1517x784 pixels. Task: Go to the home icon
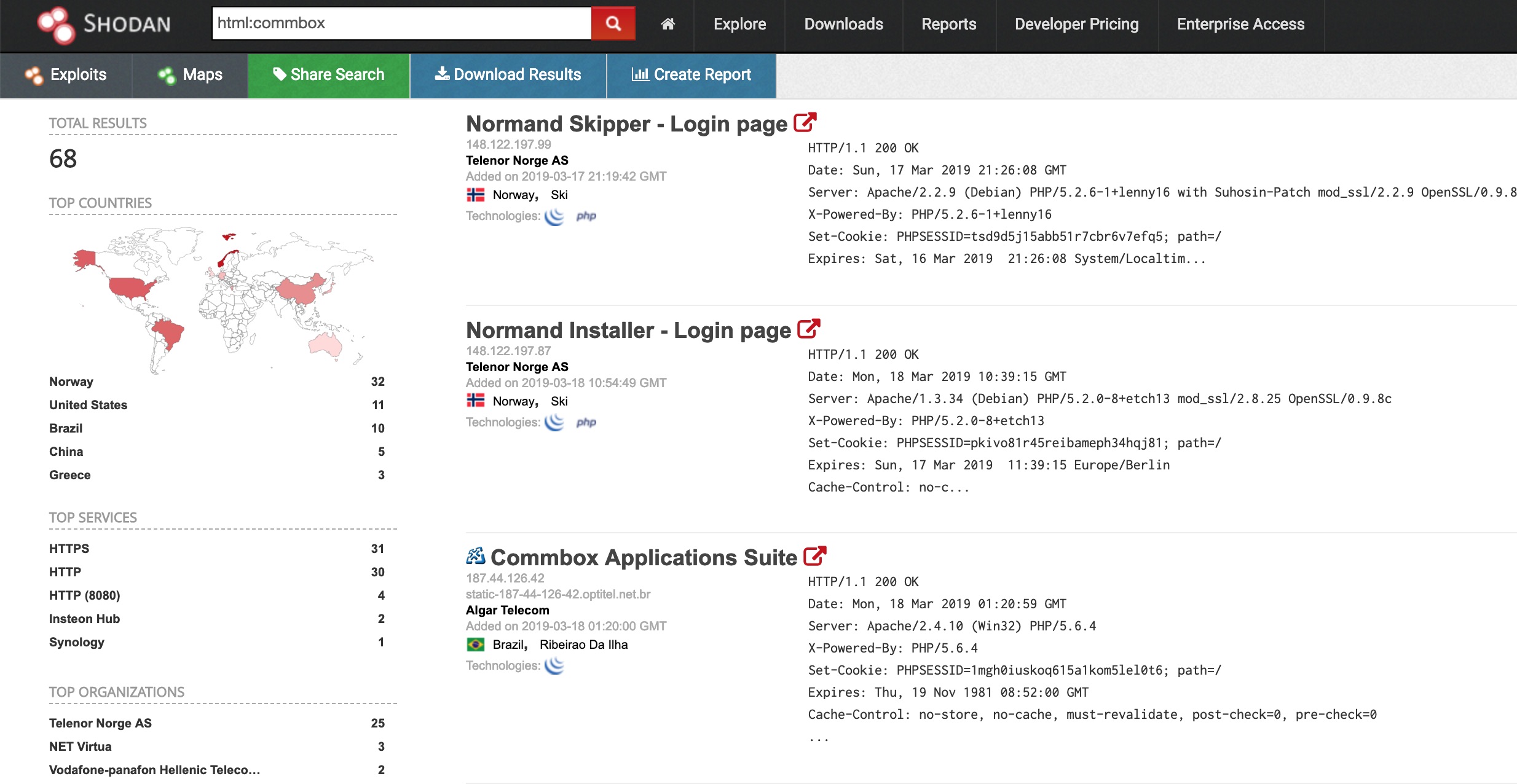coord(668,24)
